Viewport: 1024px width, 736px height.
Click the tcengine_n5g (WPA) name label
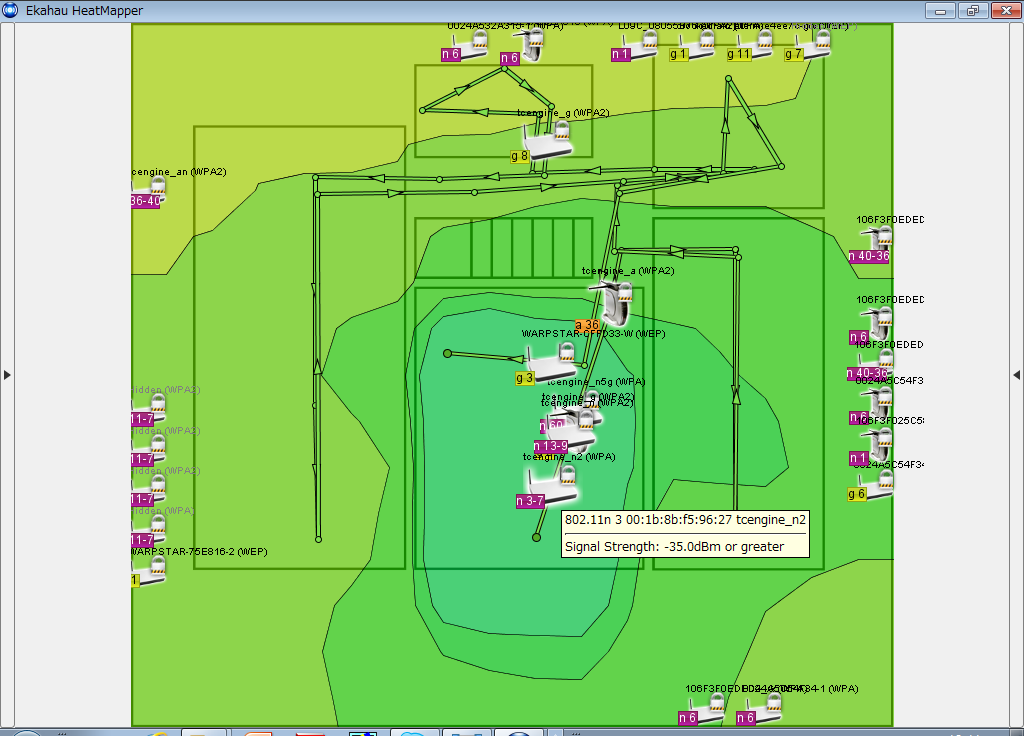point(596,382)
